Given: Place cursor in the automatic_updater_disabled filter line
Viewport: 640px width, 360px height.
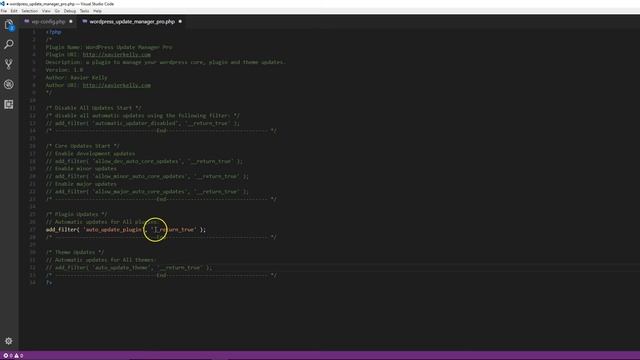Looking at the screenshot, I should [x=143, y=123].
